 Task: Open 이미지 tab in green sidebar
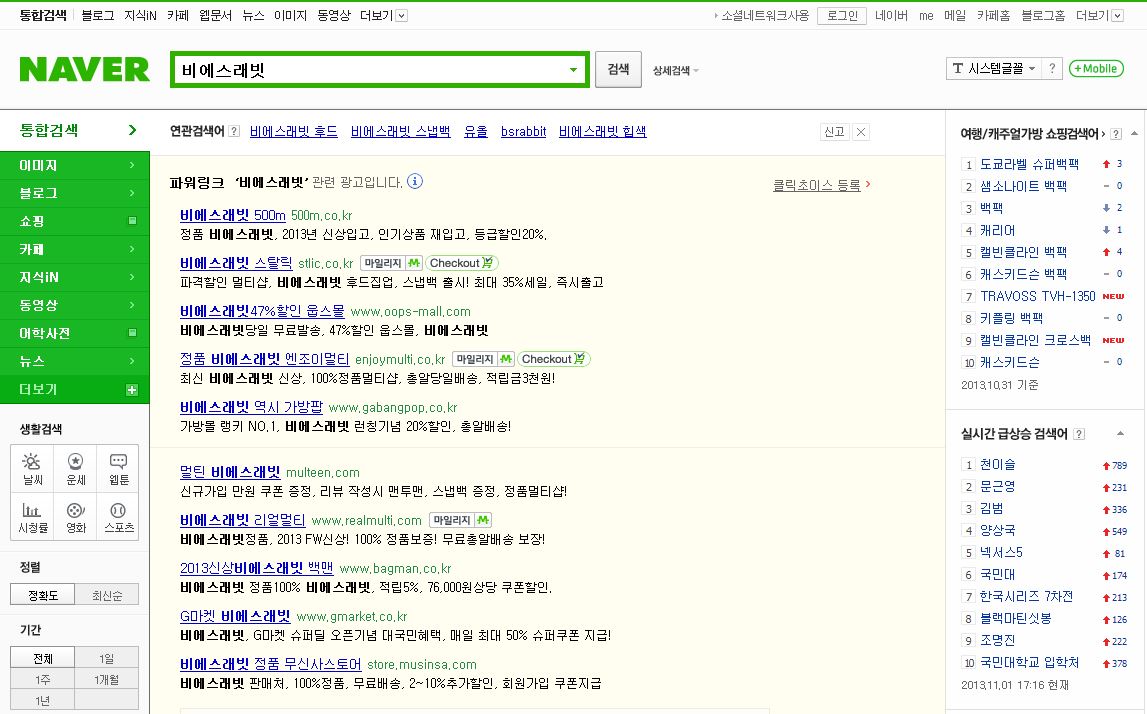[x=75, y=165]
